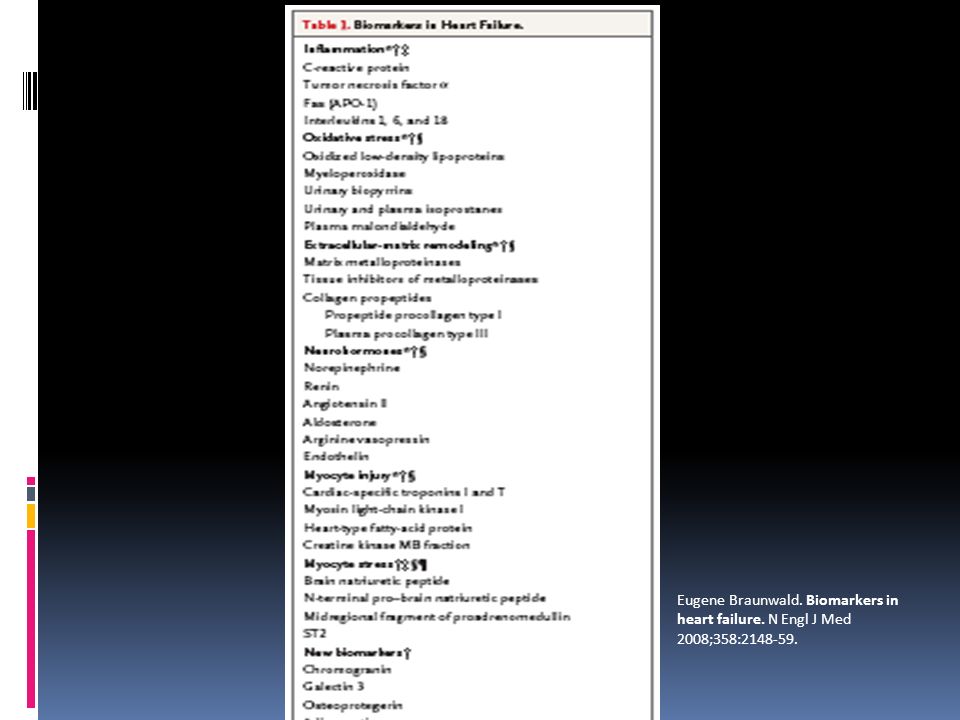Click the 'Aldosterone' entry
960x720 pixels.
[x=340, y=422]
